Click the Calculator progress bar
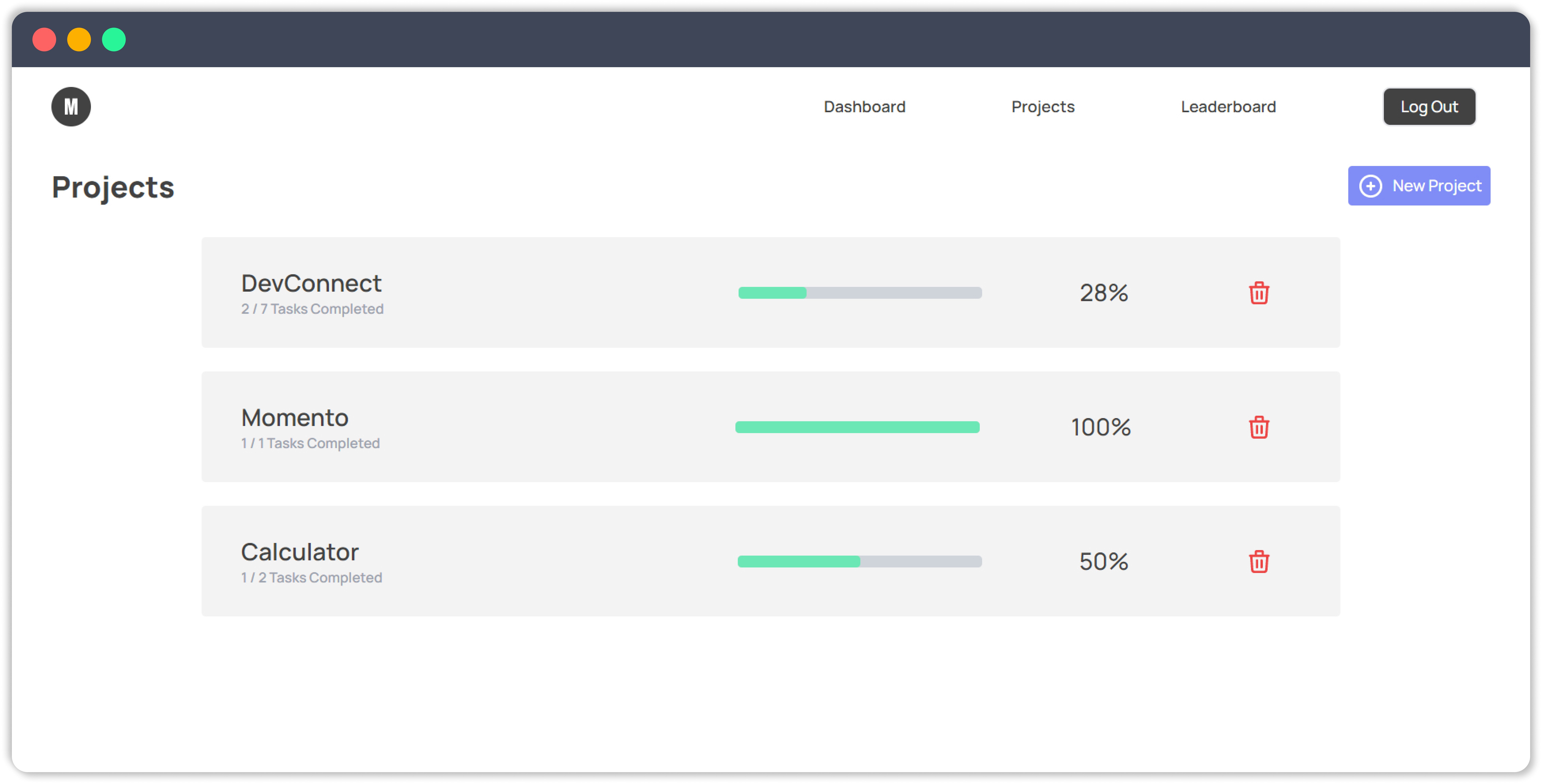1542x784 pixels. tap(860, 561)
